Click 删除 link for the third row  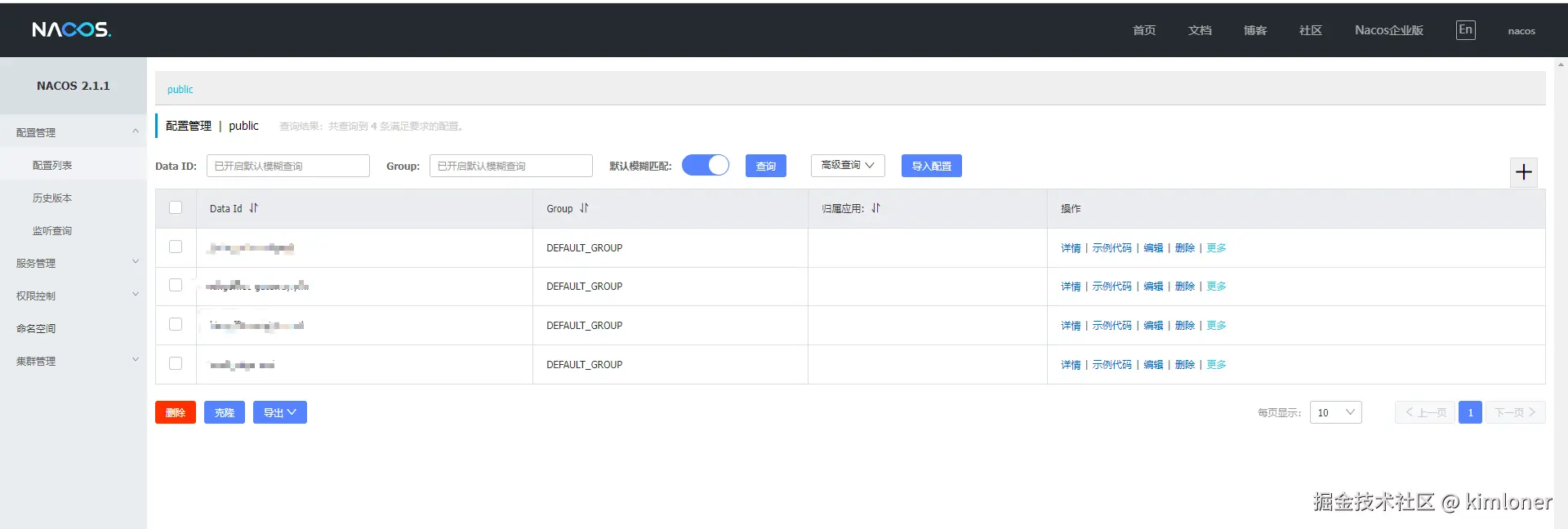point(1185,325)
